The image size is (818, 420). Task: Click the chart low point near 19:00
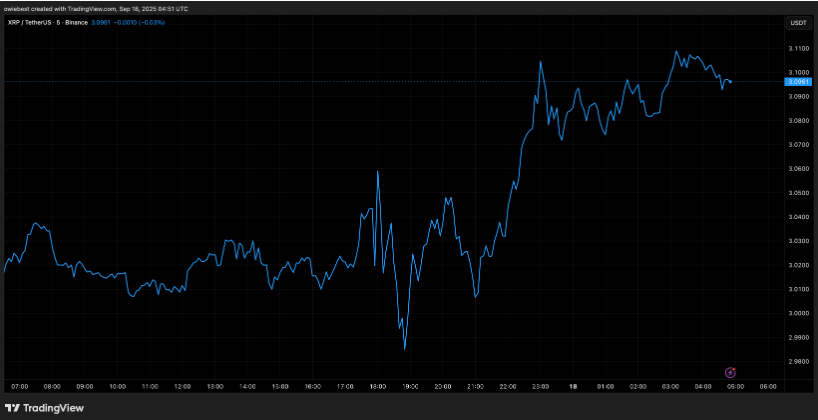pyautogui.click(x=405, y=348)
